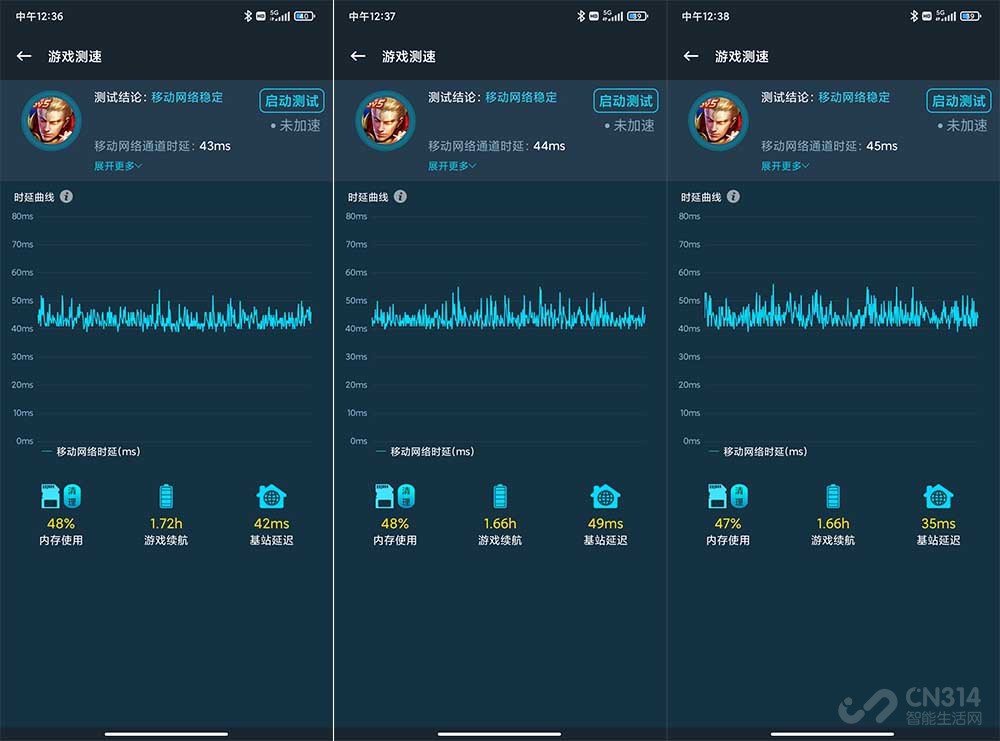Tap game avatar in 43ms latency panel

click(51, 121)
